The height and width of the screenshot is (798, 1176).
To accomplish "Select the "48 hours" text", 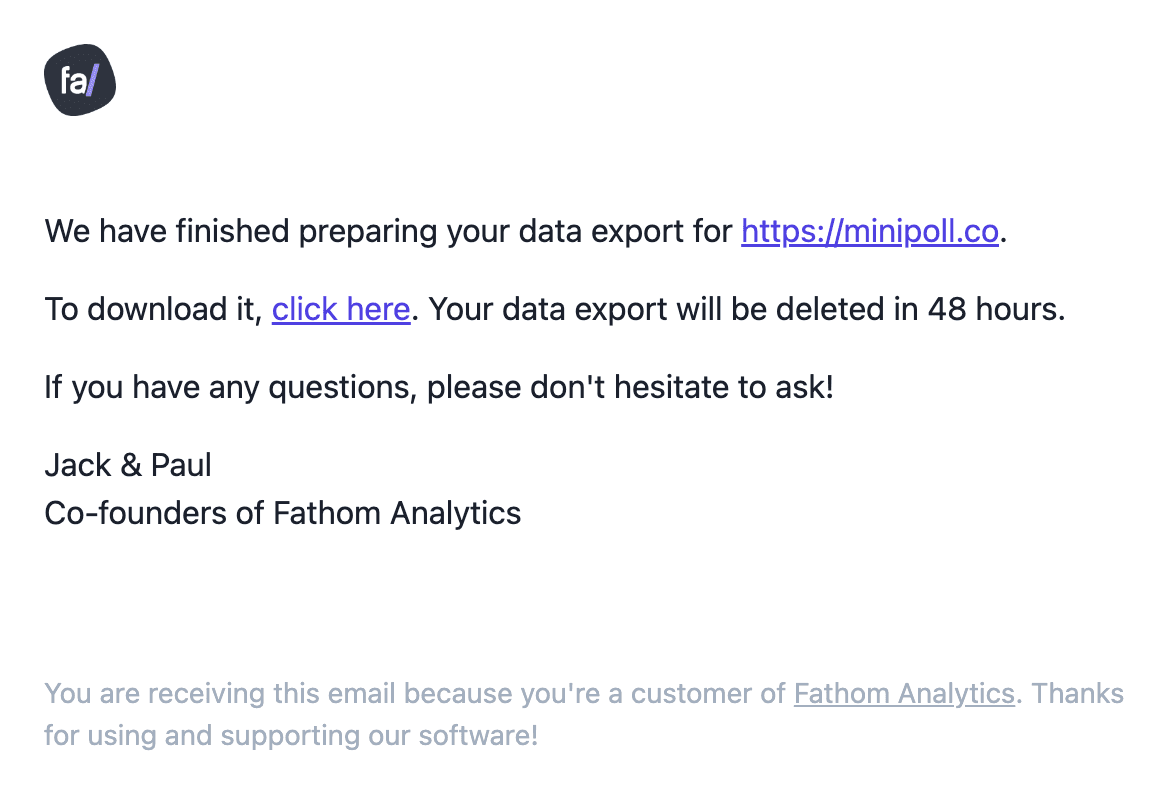I will [994, 309].
